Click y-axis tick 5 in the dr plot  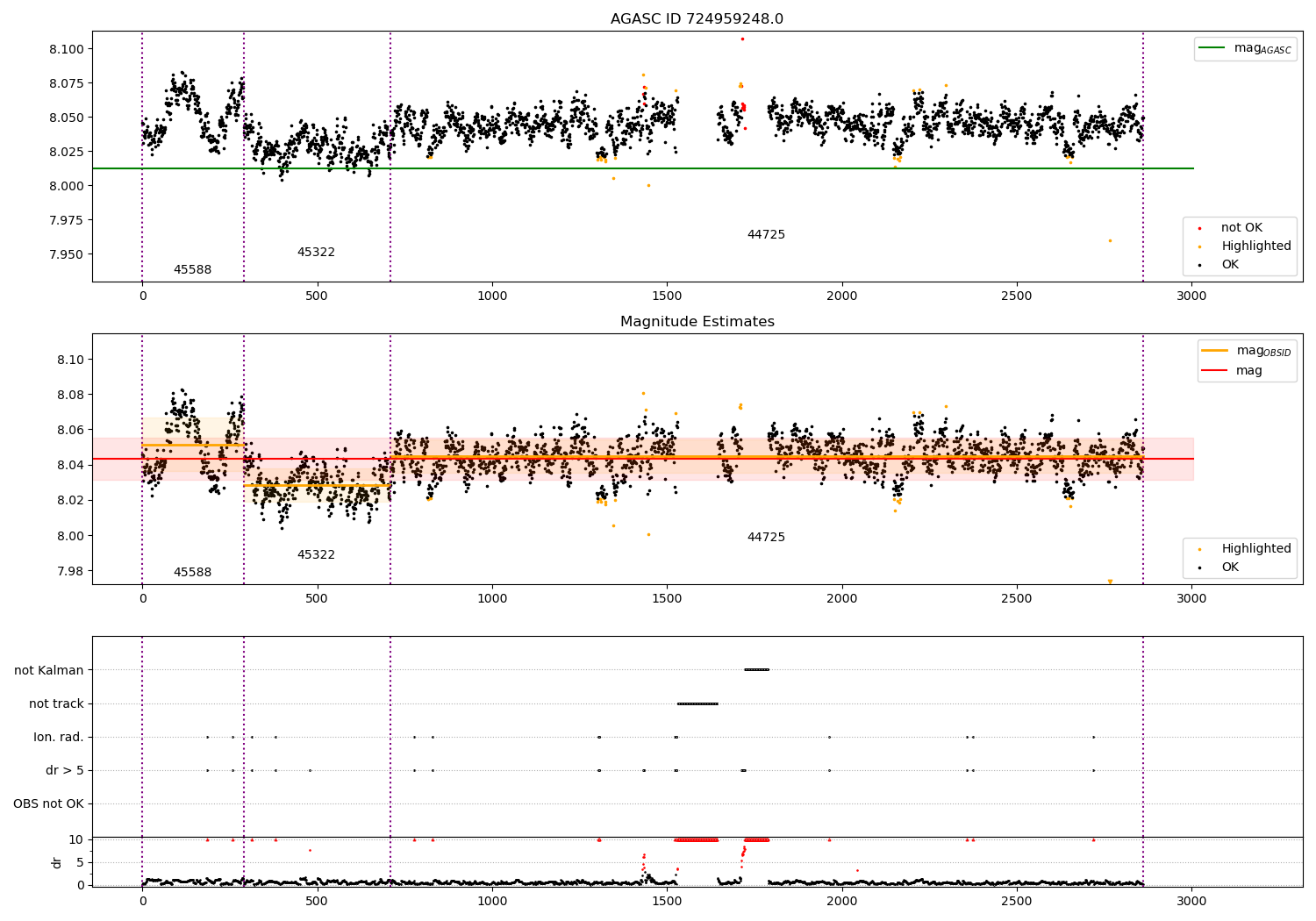point(80,862)
